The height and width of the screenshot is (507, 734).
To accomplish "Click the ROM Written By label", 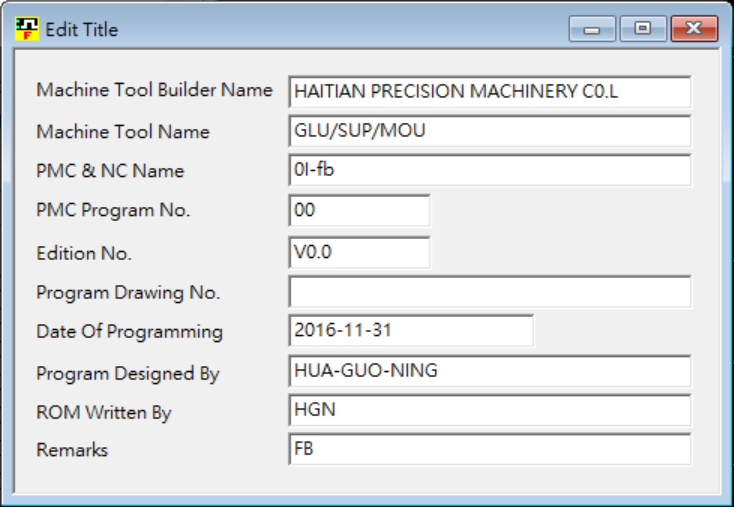I will pos(104,412).
